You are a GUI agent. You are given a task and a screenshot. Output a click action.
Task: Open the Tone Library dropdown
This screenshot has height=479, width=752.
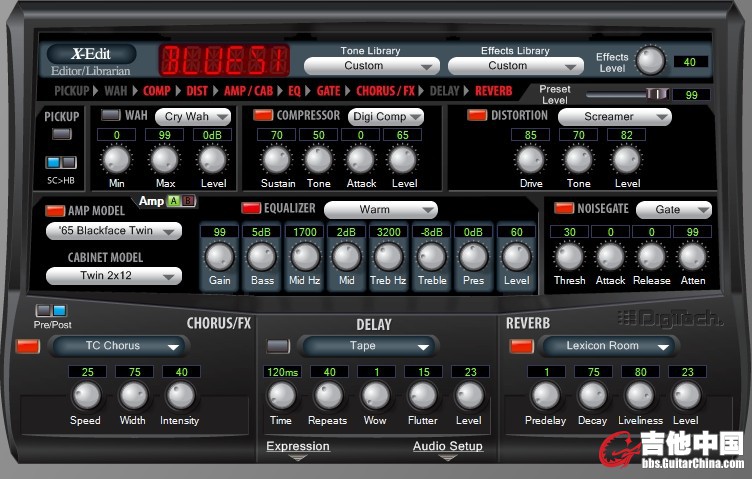371,66
